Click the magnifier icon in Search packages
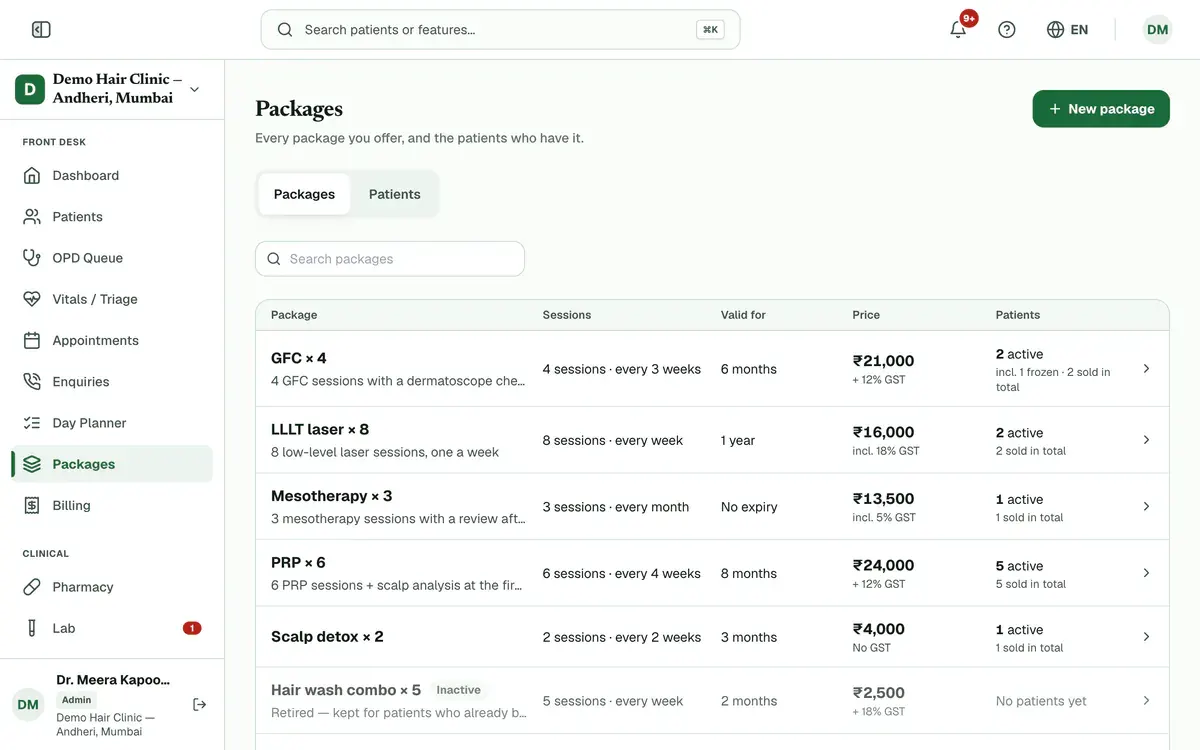 click(274, 259)
